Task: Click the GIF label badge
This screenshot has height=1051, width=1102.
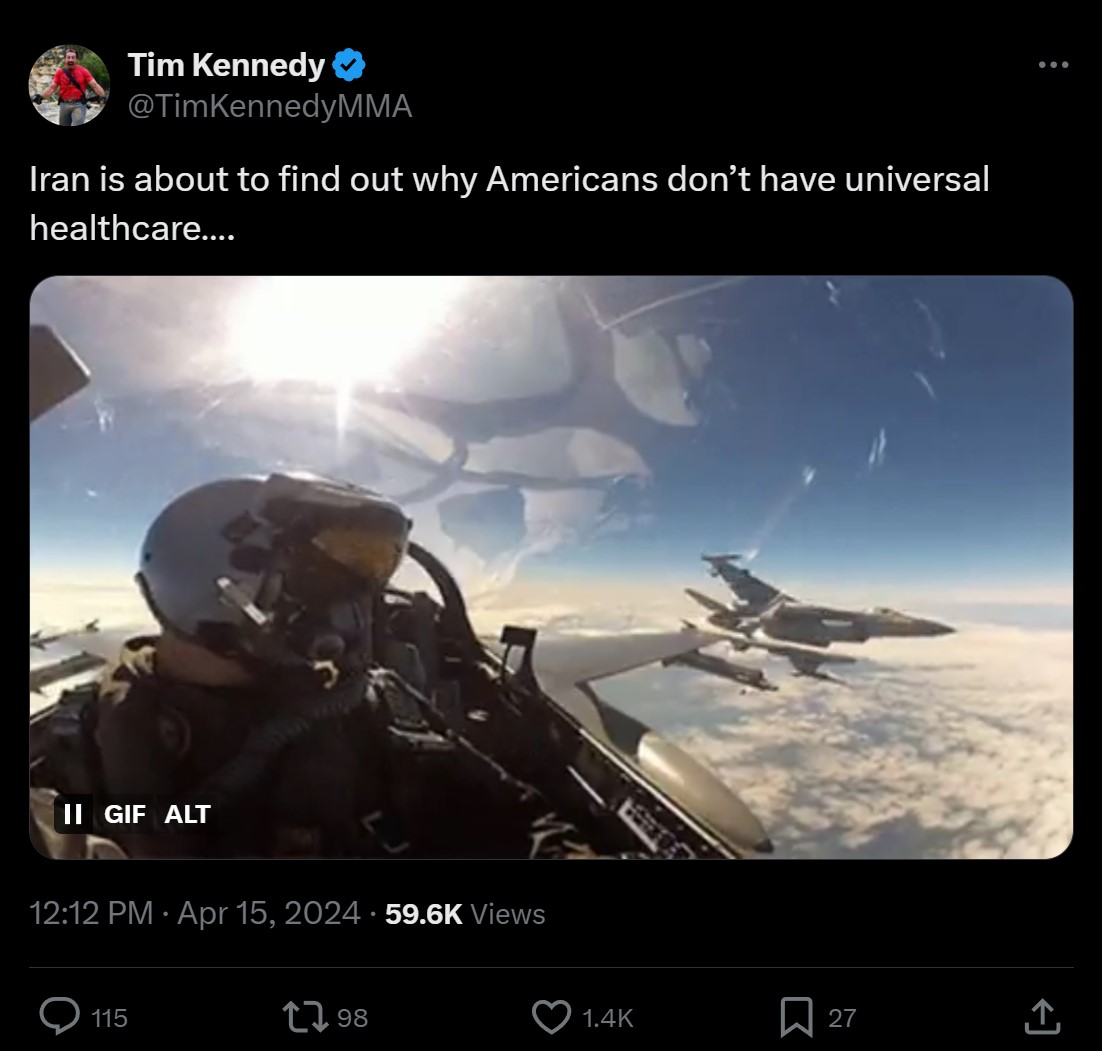Action: [x=124, y=814]
